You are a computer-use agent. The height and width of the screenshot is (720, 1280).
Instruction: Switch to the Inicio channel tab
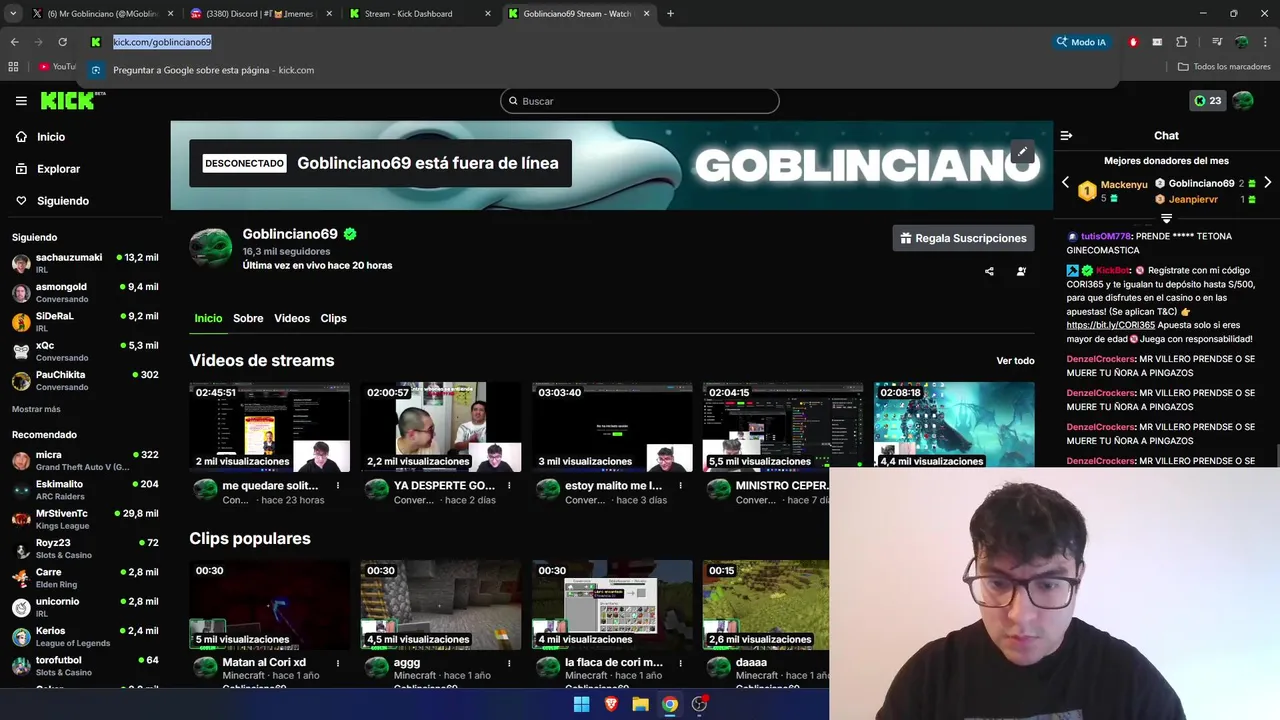[x=208, y=318]
